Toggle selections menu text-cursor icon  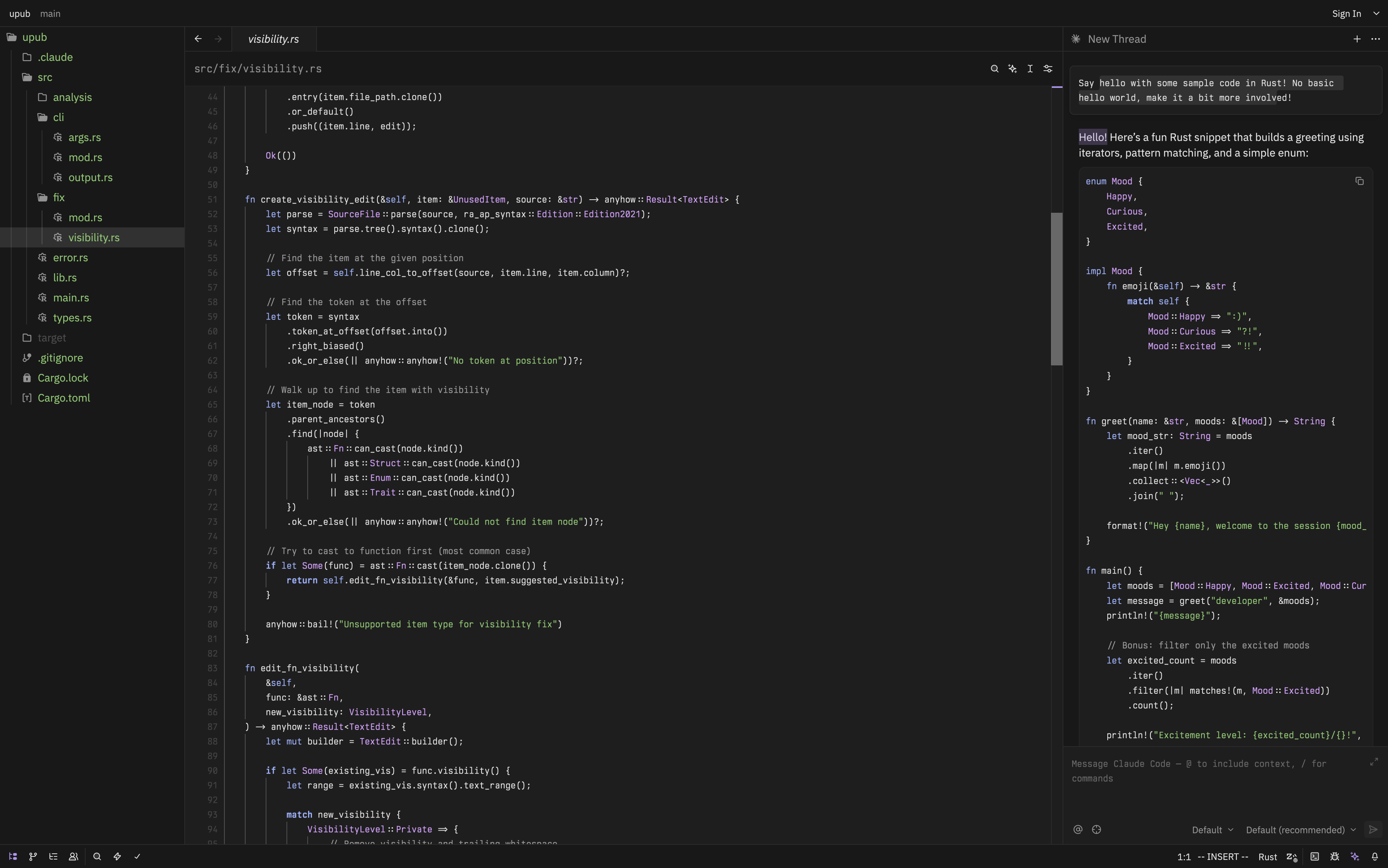(x=1030, y=69)
